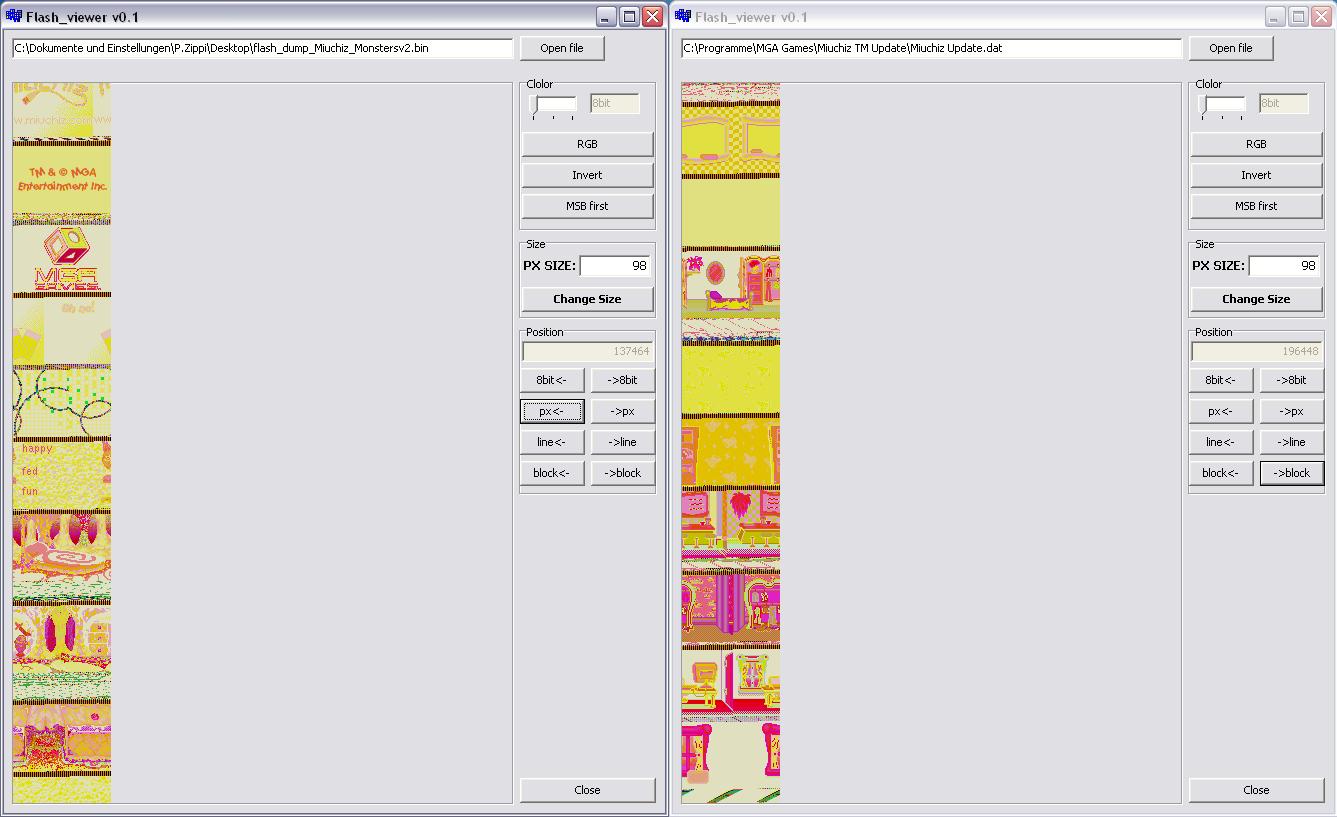
Task: Adjust the Color slider in the left window
Action: click(x=553, y=106)
